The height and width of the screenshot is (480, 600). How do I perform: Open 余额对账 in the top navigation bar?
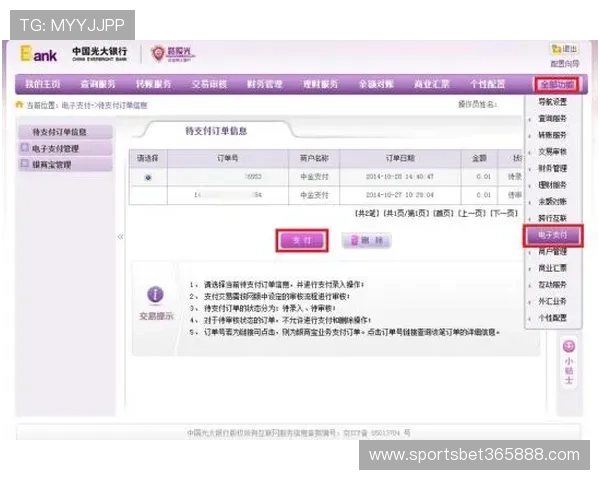click(376, 84)
